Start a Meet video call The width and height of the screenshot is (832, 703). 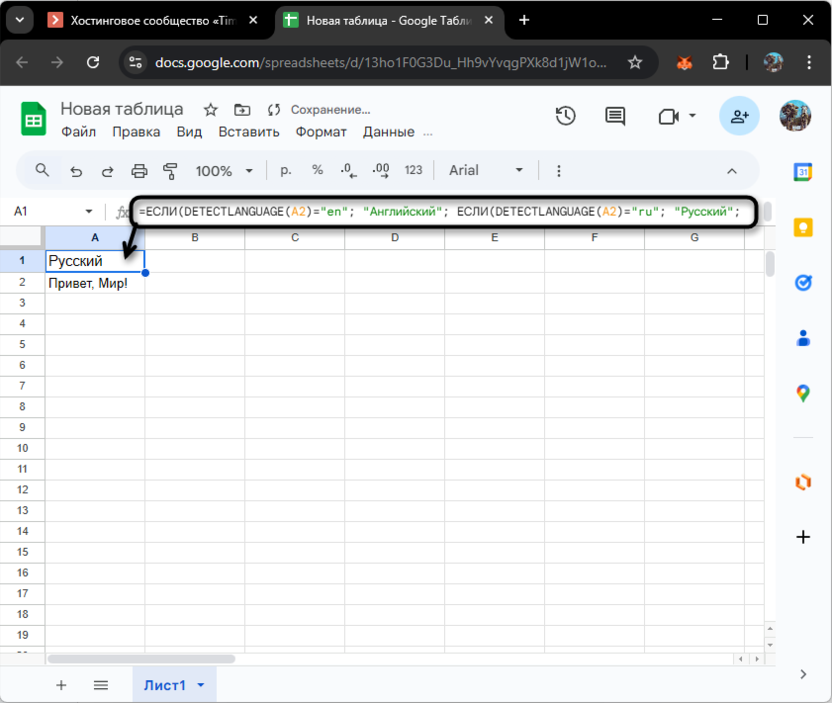pos(669,116)
